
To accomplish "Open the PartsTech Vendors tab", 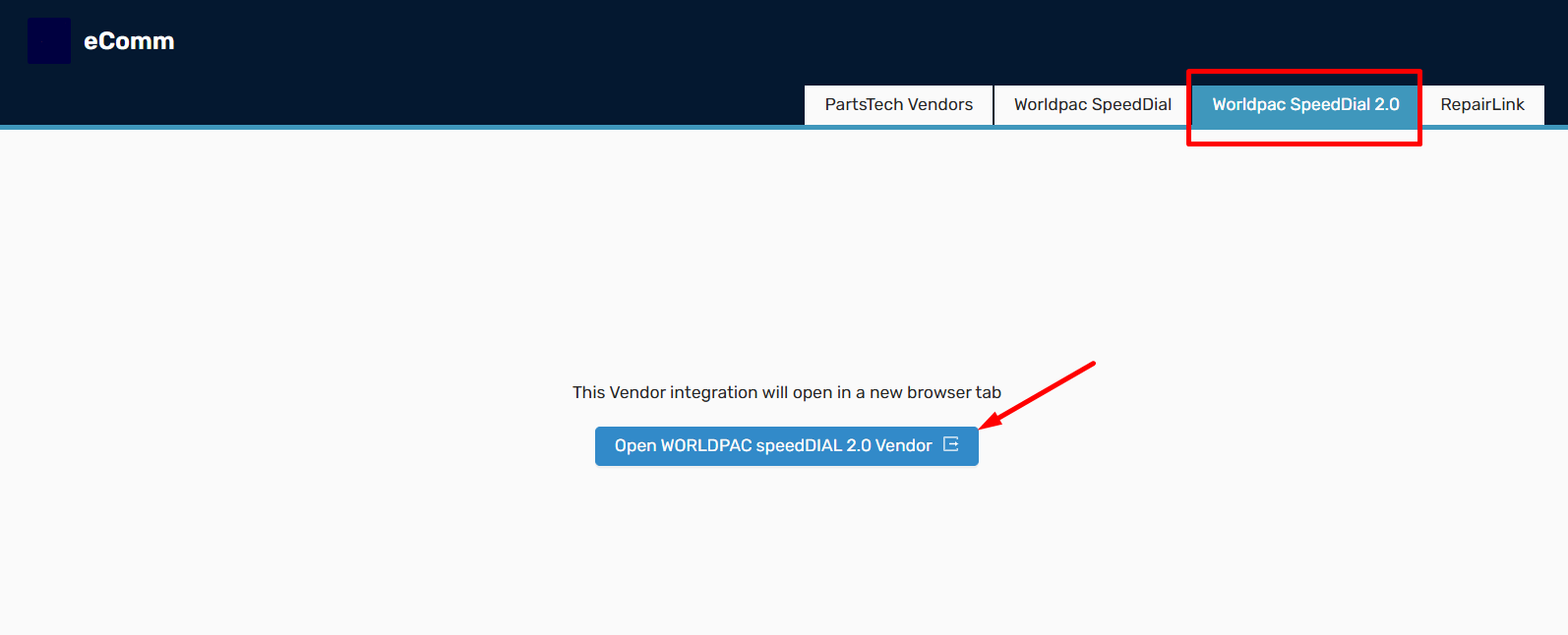I will click(x=899, y=105).
